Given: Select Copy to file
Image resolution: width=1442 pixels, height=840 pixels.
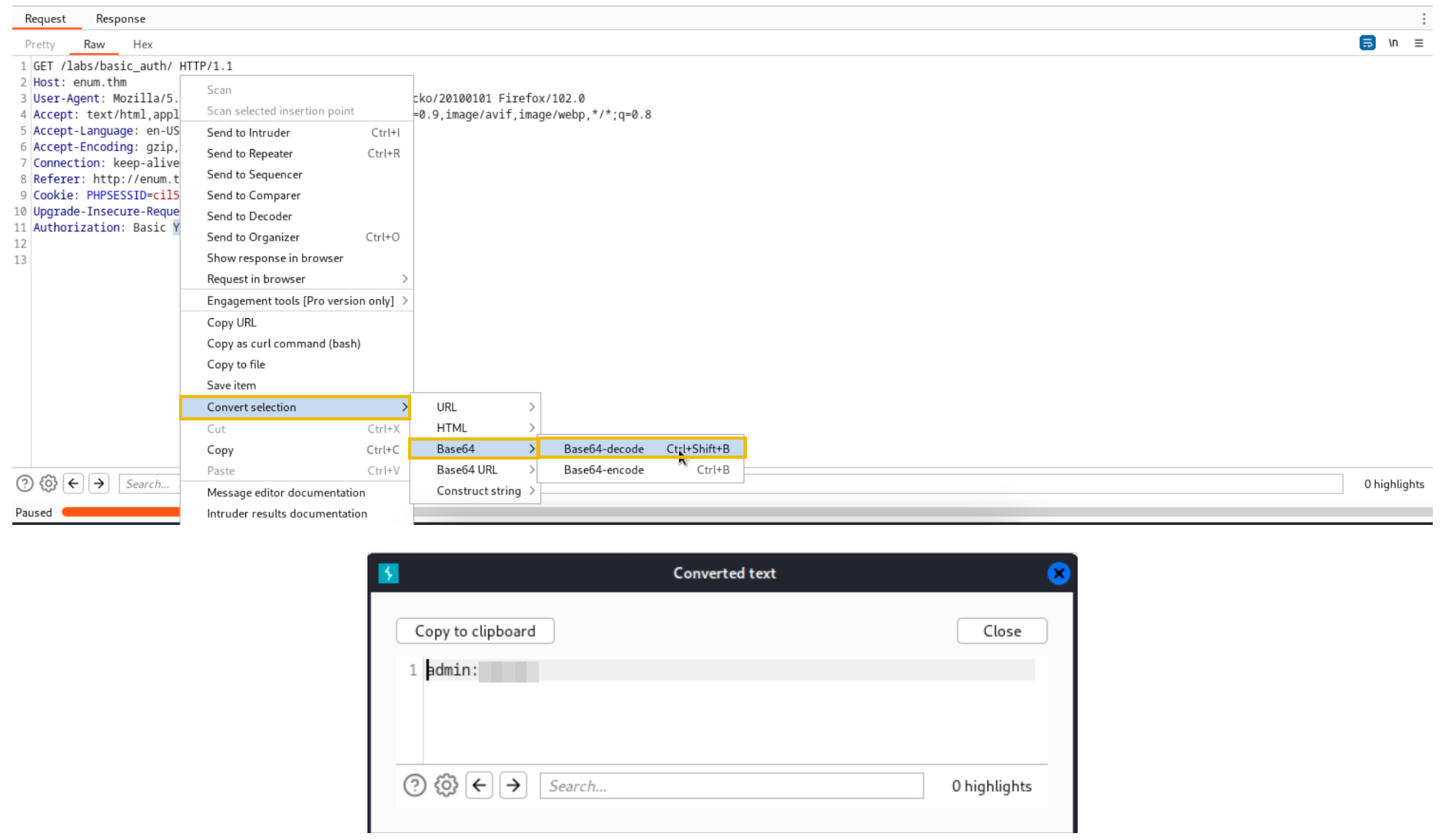Looking at the screenshot, I should click(x=297, y=364).
